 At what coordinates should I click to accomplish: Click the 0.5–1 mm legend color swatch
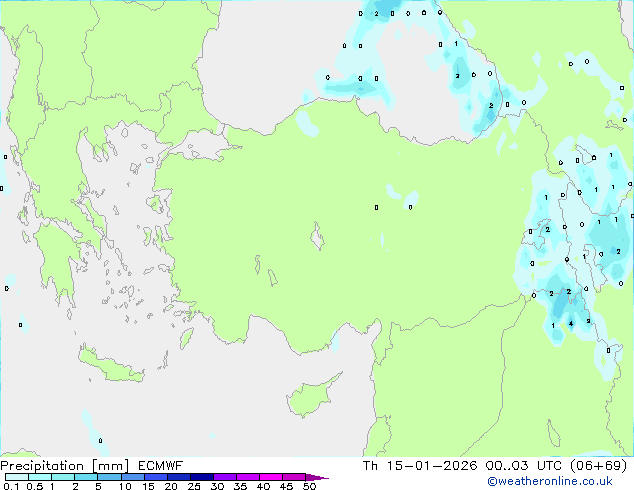(40, 477)
